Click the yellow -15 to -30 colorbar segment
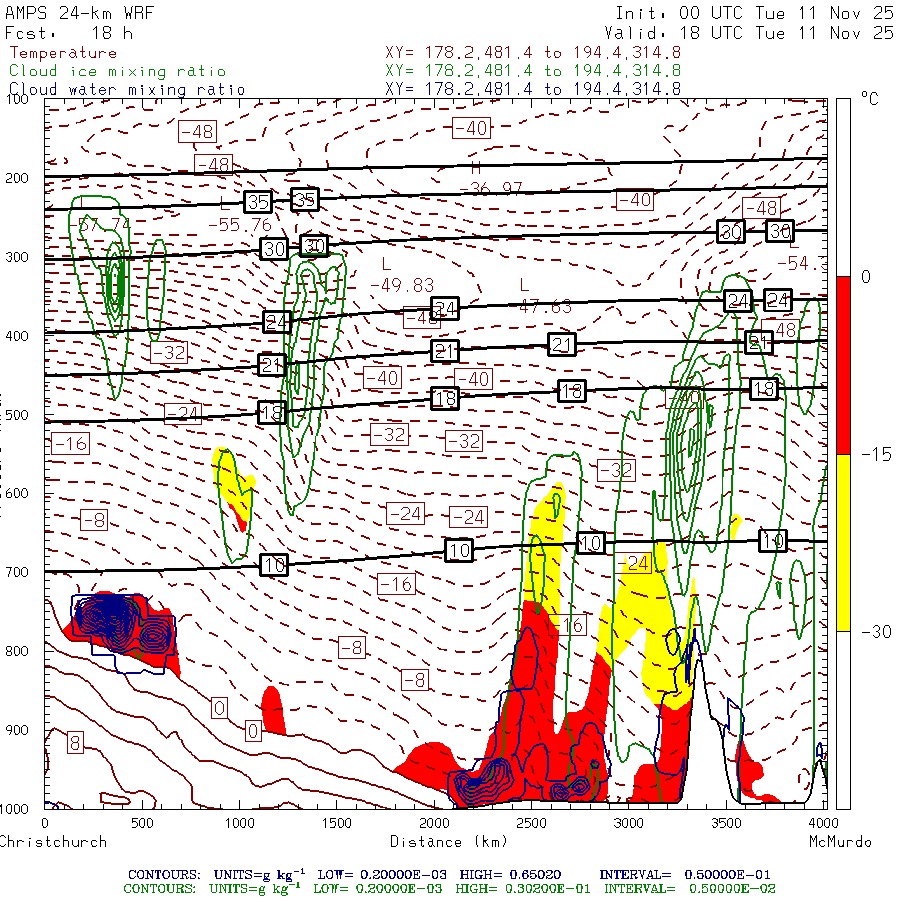The image size is (900, 900). click(843, 543)
